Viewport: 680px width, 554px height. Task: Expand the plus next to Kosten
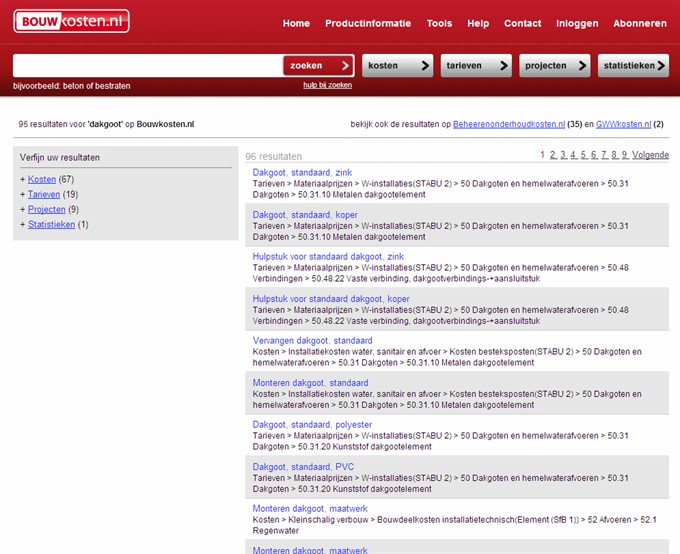23,179
